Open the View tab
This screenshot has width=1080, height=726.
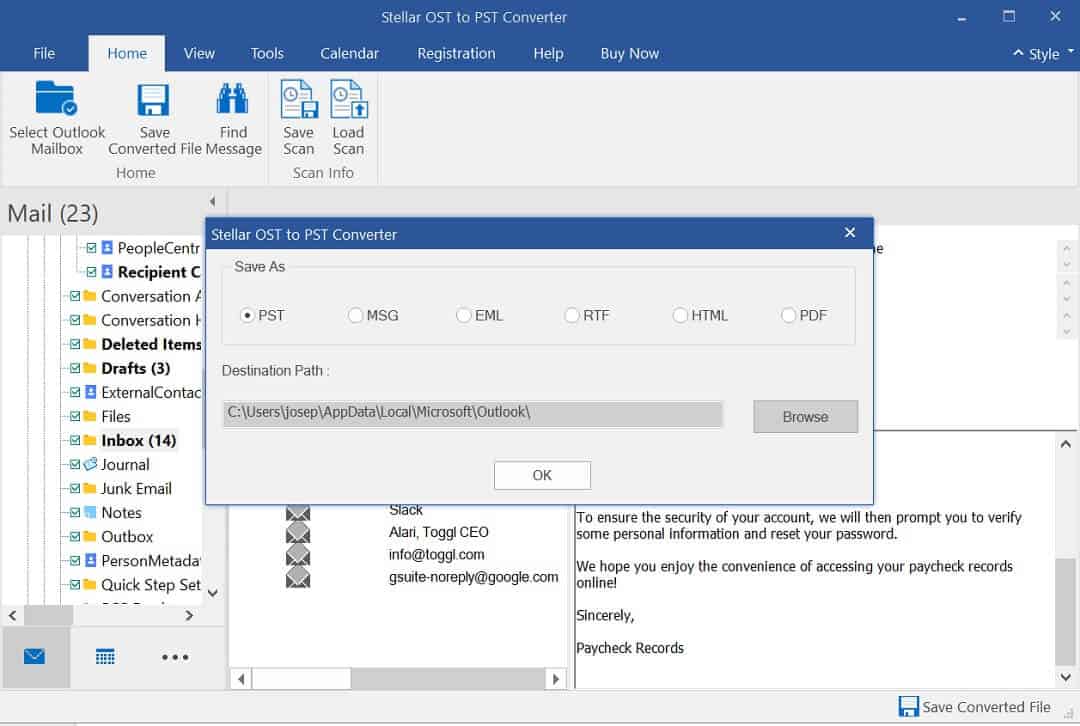(x=199, y=54)
